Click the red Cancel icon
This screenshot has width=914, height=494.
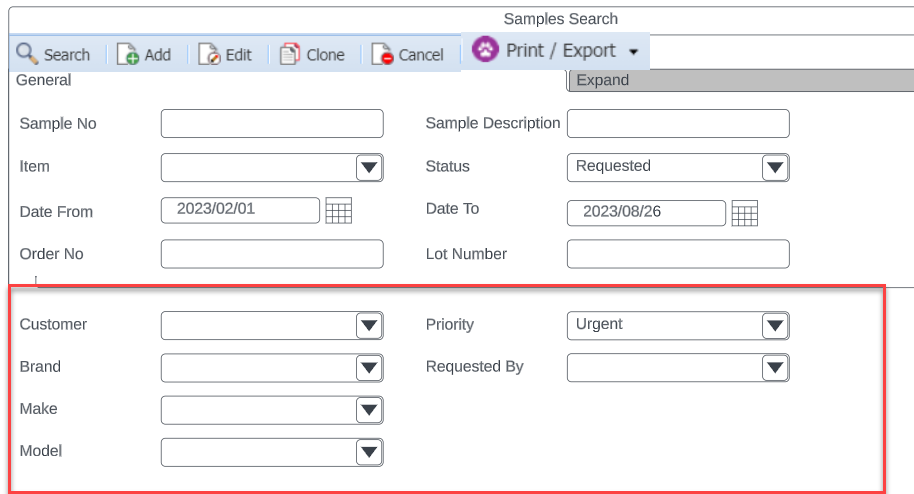point(382,55)
